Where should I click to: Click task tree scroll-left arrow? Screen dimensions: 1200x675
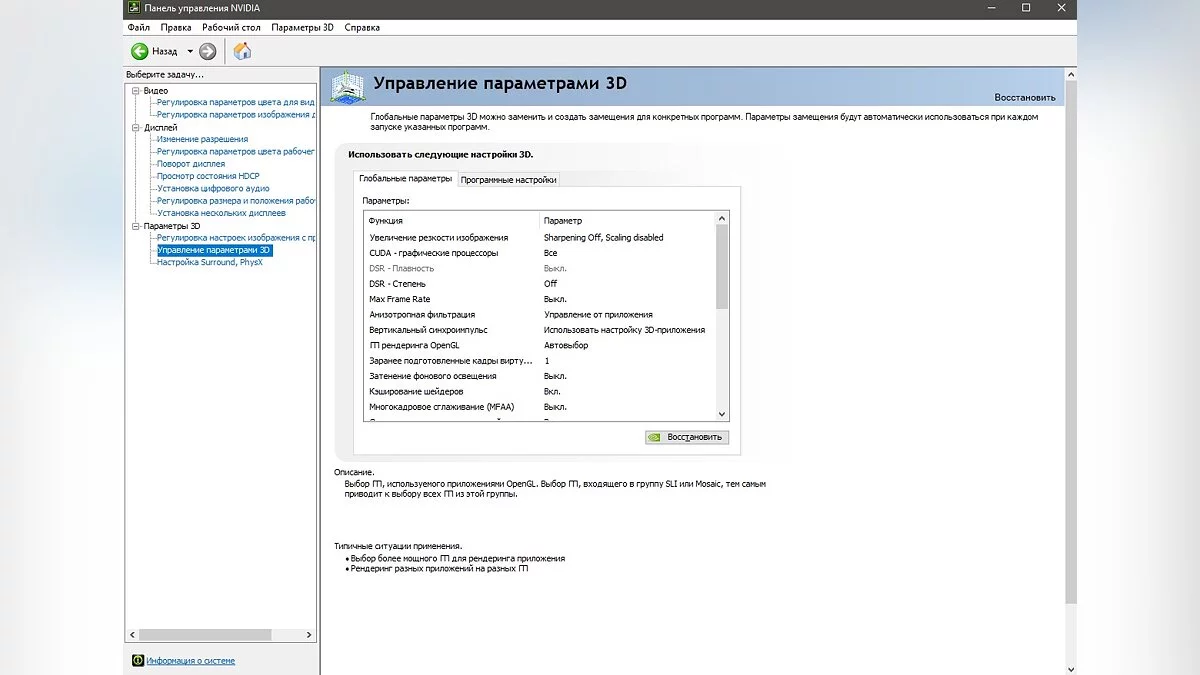[x=132, y=635]
